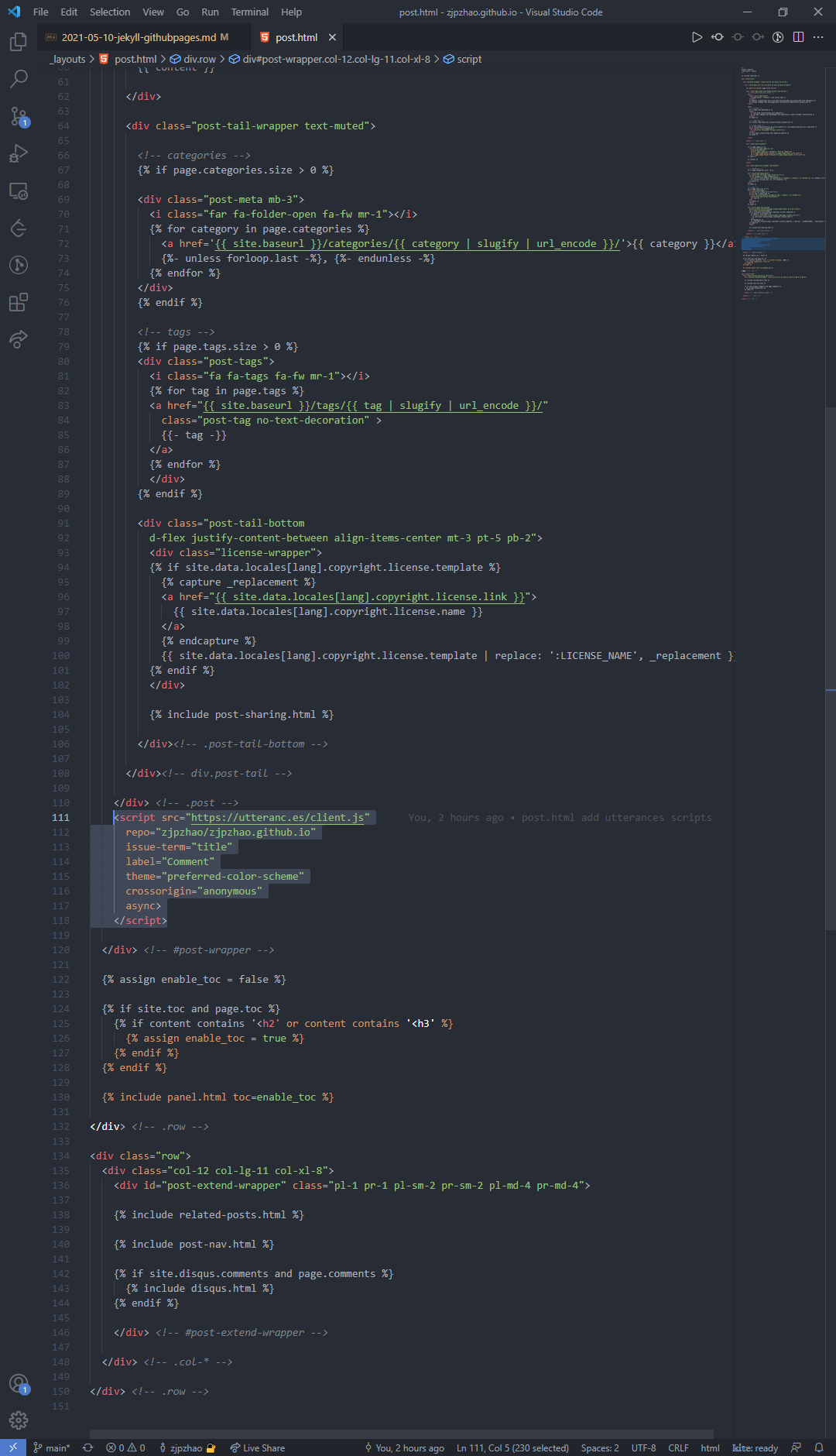Click the editor minimap
The image size is (836, 1456).
click(x=781, y=184)
